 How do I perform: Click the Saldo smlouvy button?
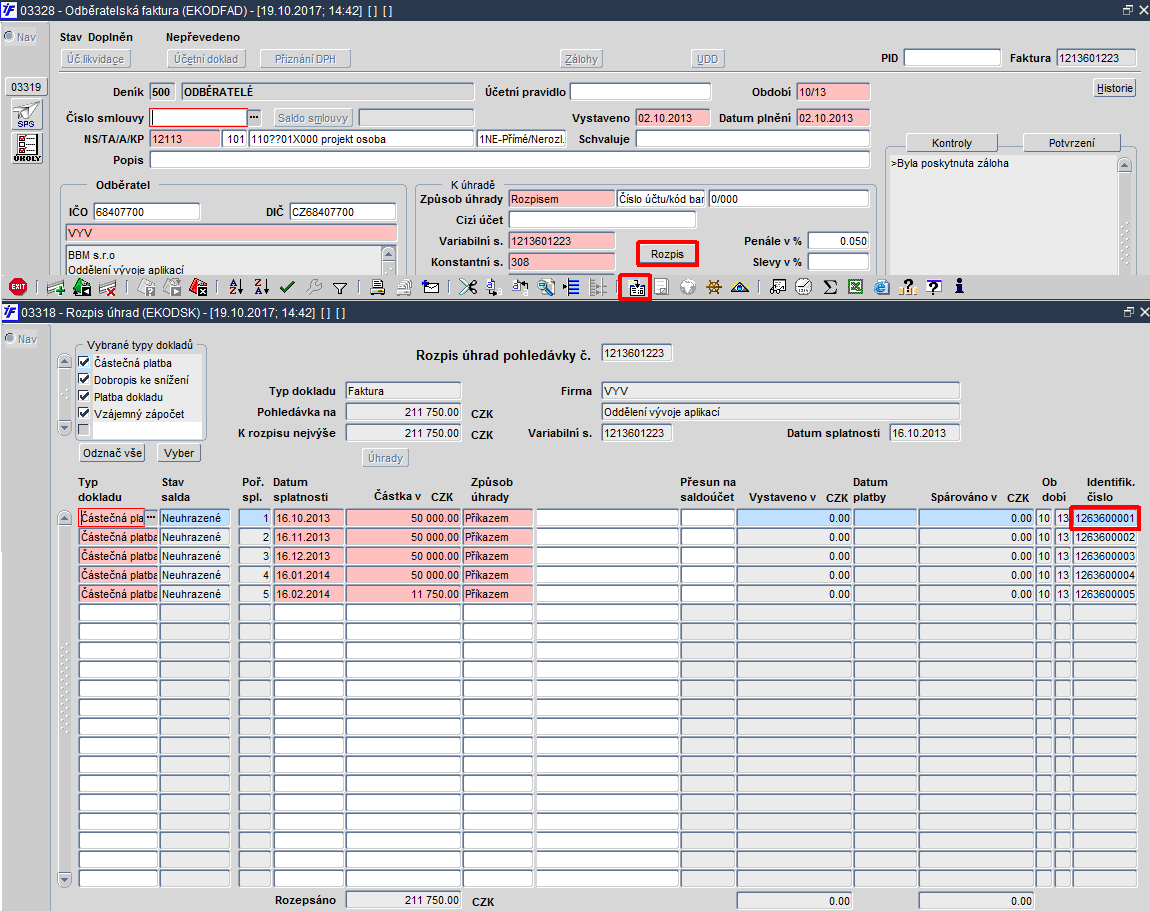click(313, 118)
